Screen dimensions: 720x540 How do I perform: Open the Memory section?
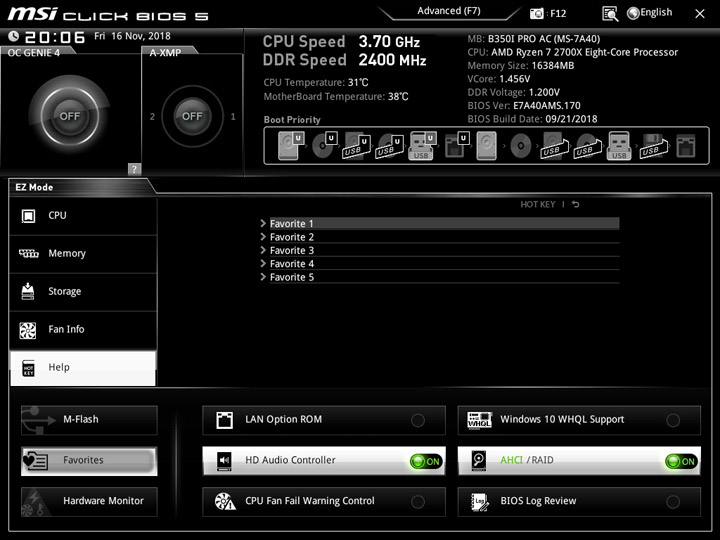(x=83, y=254)
